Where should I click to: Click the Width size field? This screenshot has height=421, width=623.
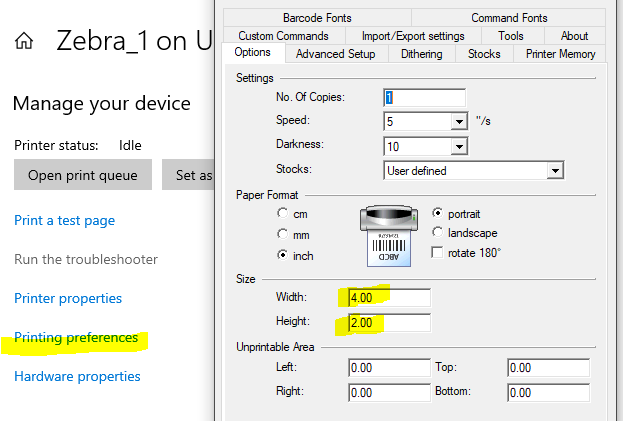tap(389, 297)
